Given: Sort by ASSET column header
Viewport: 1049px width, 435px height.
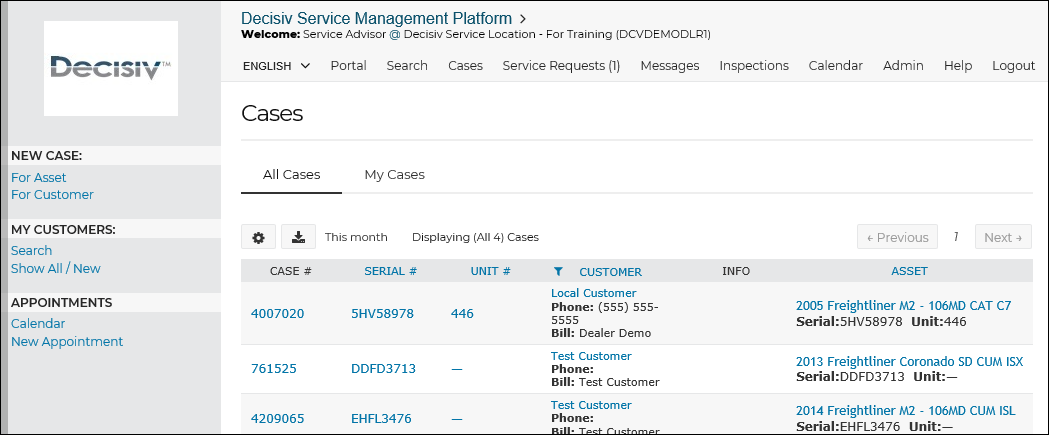Looking at the screenshot, I should (909, 271).
